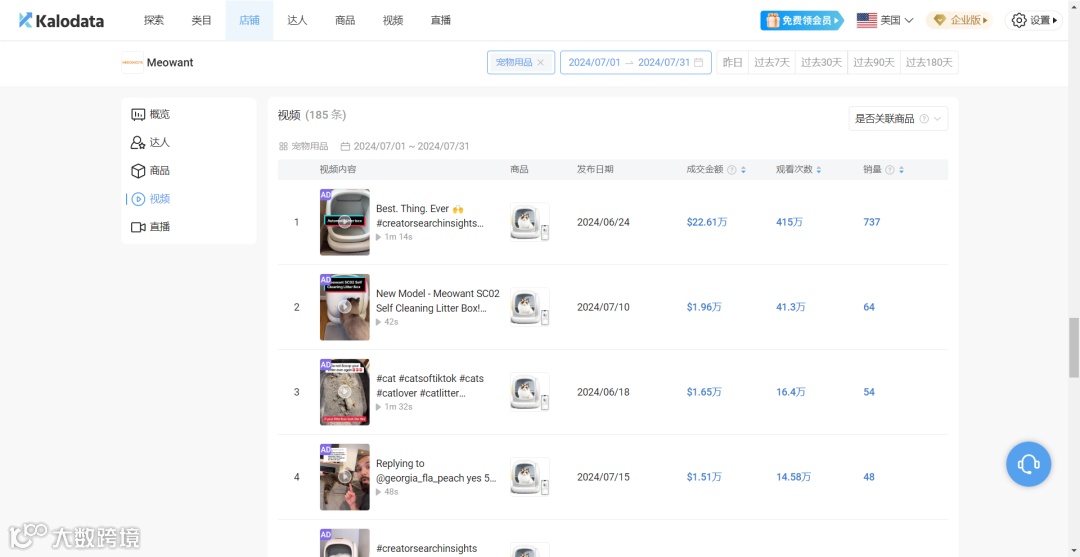Play the #cat #catsoftiktok video thumbnail
The height and width of the screenshot is (557, 1080).
click(344, 392)
